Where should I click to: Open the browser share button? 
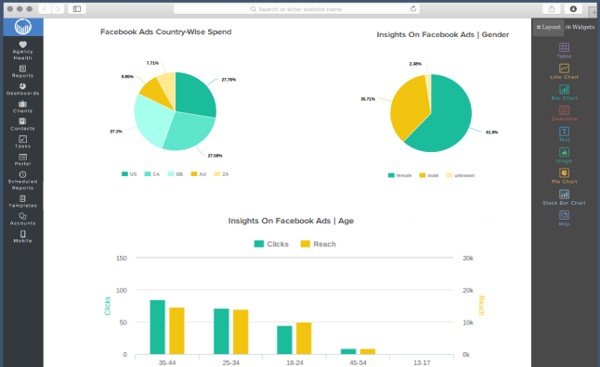[551, 9]
